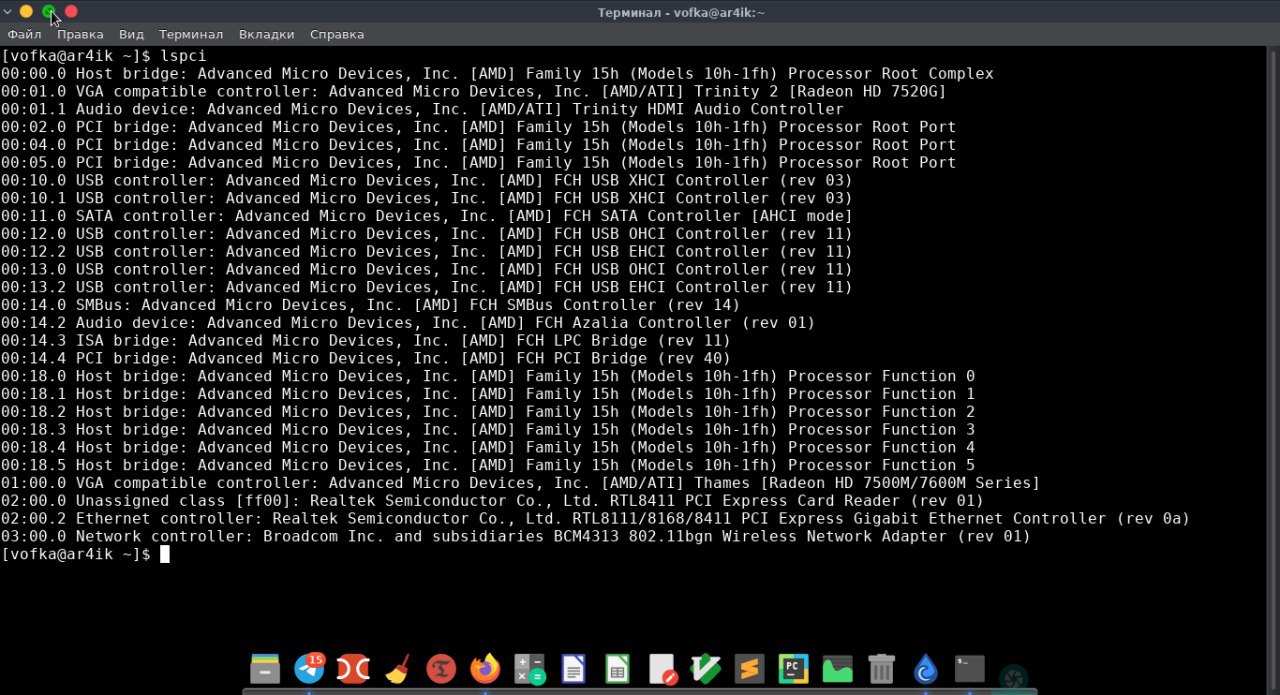Click 'Processor Function 5' text
The image size is (1280, 695).
point(881,465)
